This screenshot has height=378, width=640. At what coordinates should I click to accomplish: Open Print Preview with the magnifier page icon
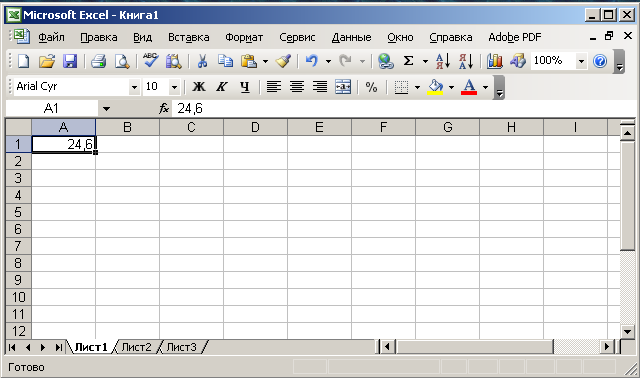pos(122,61)
